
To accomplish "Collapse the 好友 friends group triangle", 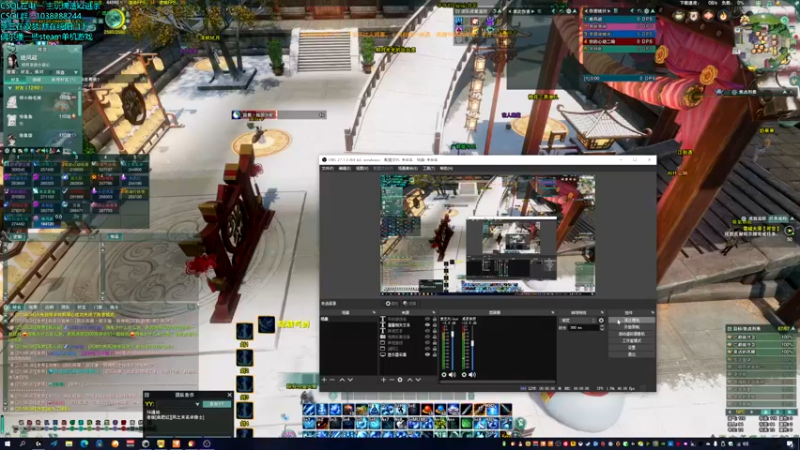I will [x=10, y=88].
